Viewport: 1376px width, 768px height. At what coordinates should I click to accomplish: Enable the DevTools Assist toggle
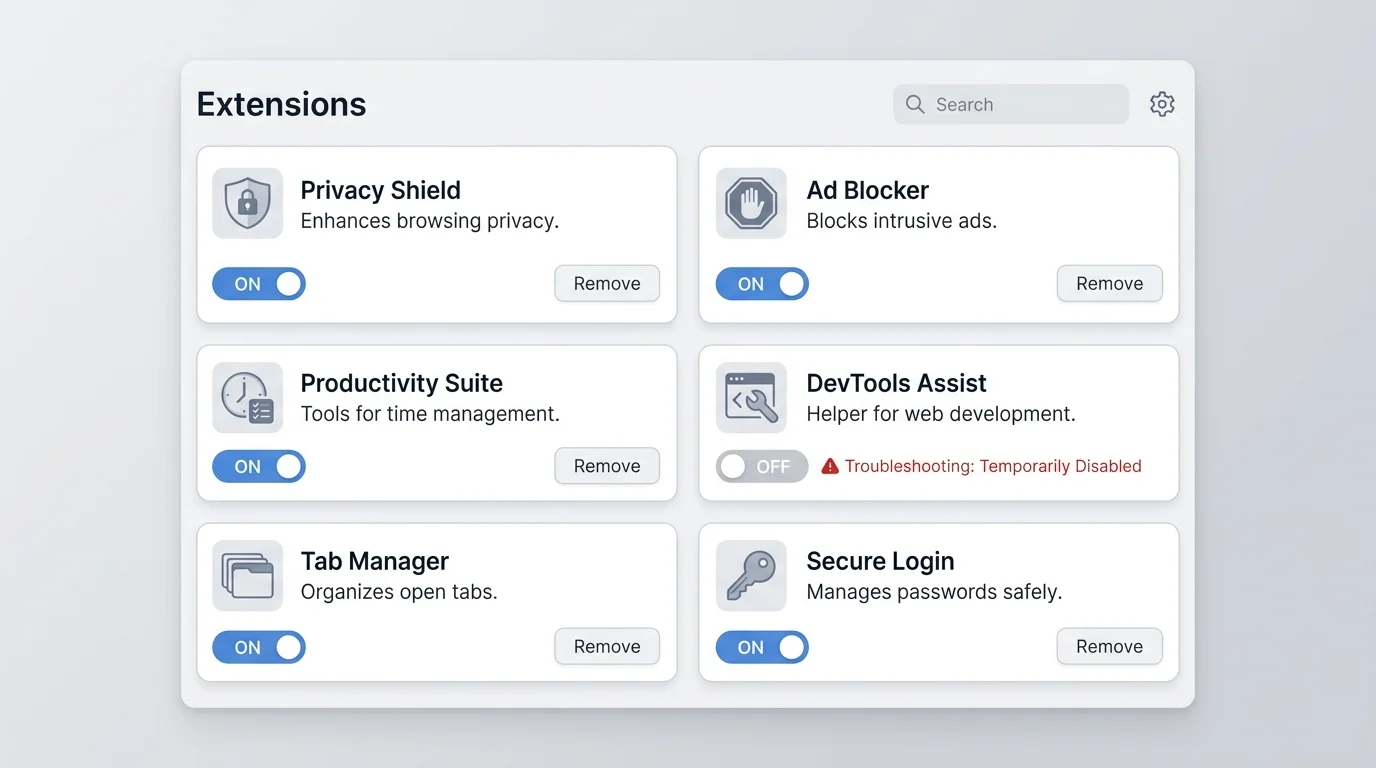coord(762,466)
